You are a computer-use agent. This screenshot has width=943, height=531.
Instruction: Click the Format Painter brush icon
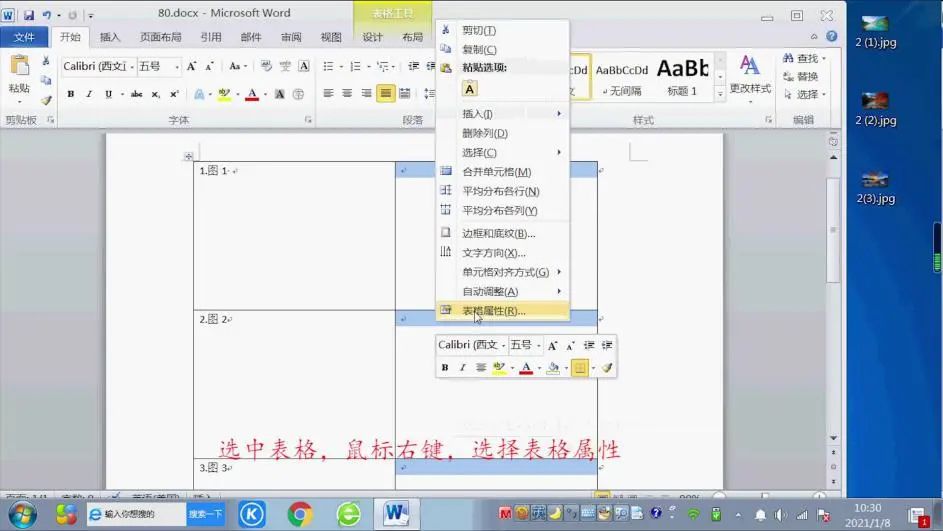(46, 100)
